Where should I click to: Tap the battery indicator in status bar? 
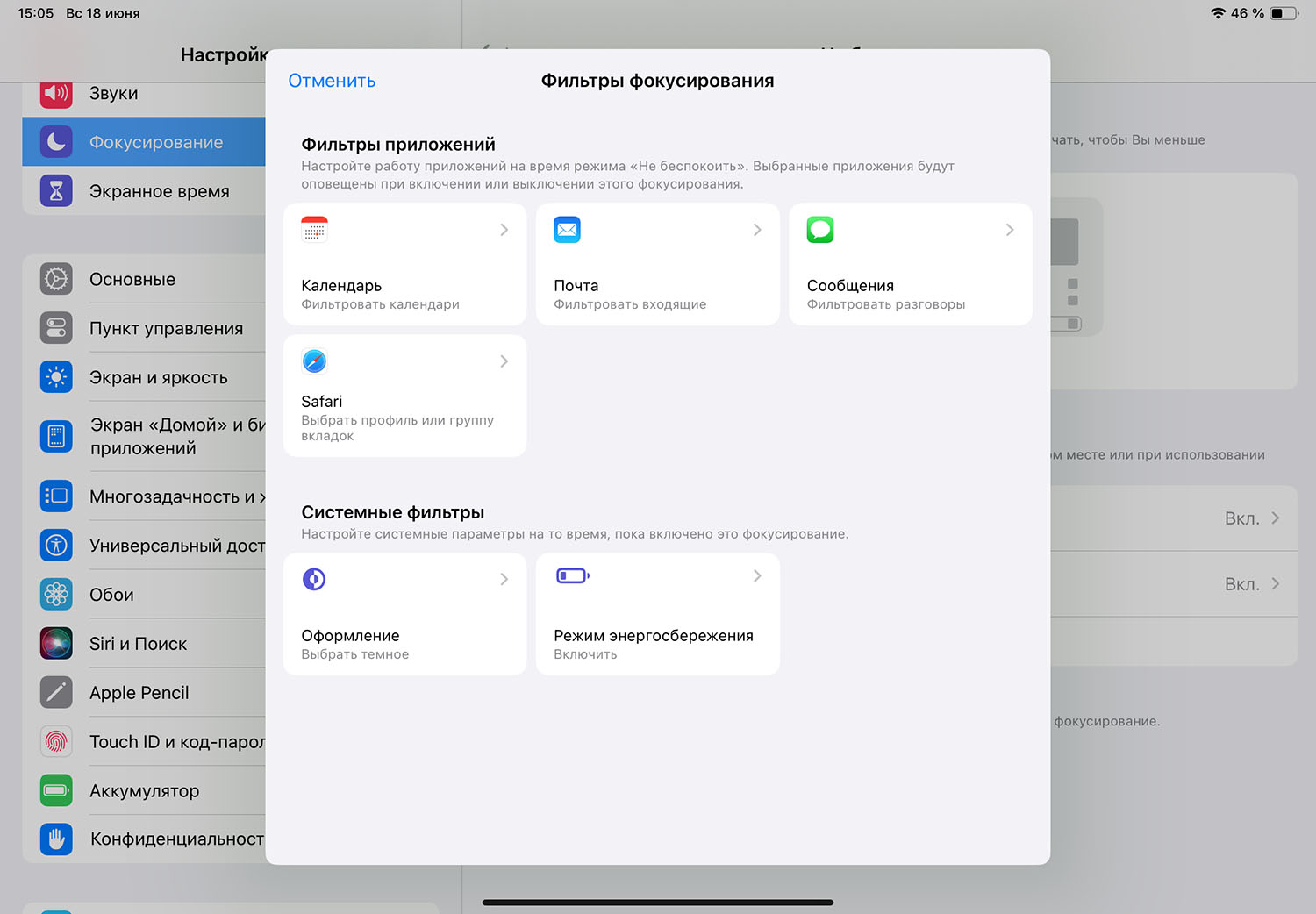(x=1284, y=13)
